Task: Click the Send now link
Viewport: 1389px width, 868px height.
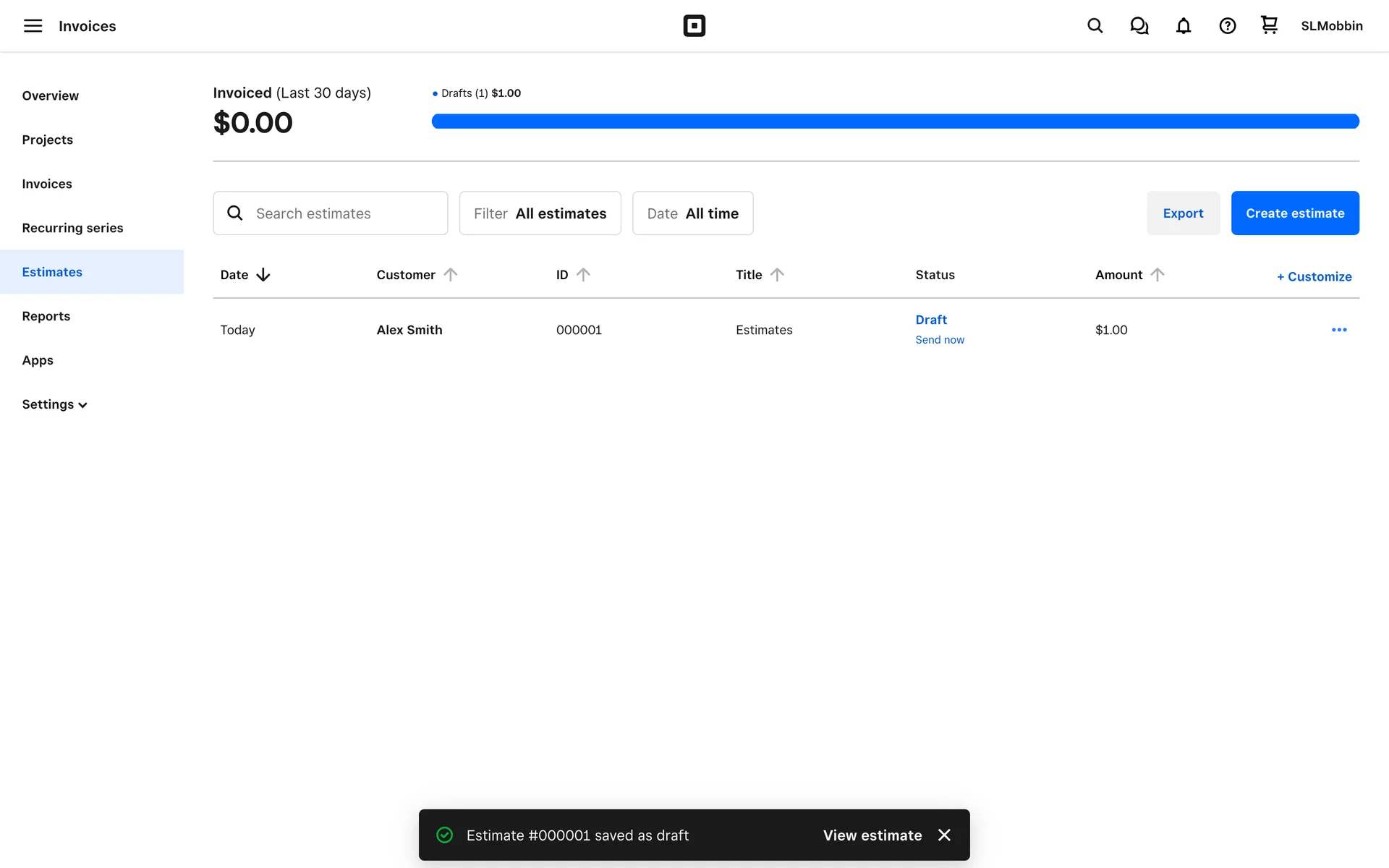Action: click(939, 340)
